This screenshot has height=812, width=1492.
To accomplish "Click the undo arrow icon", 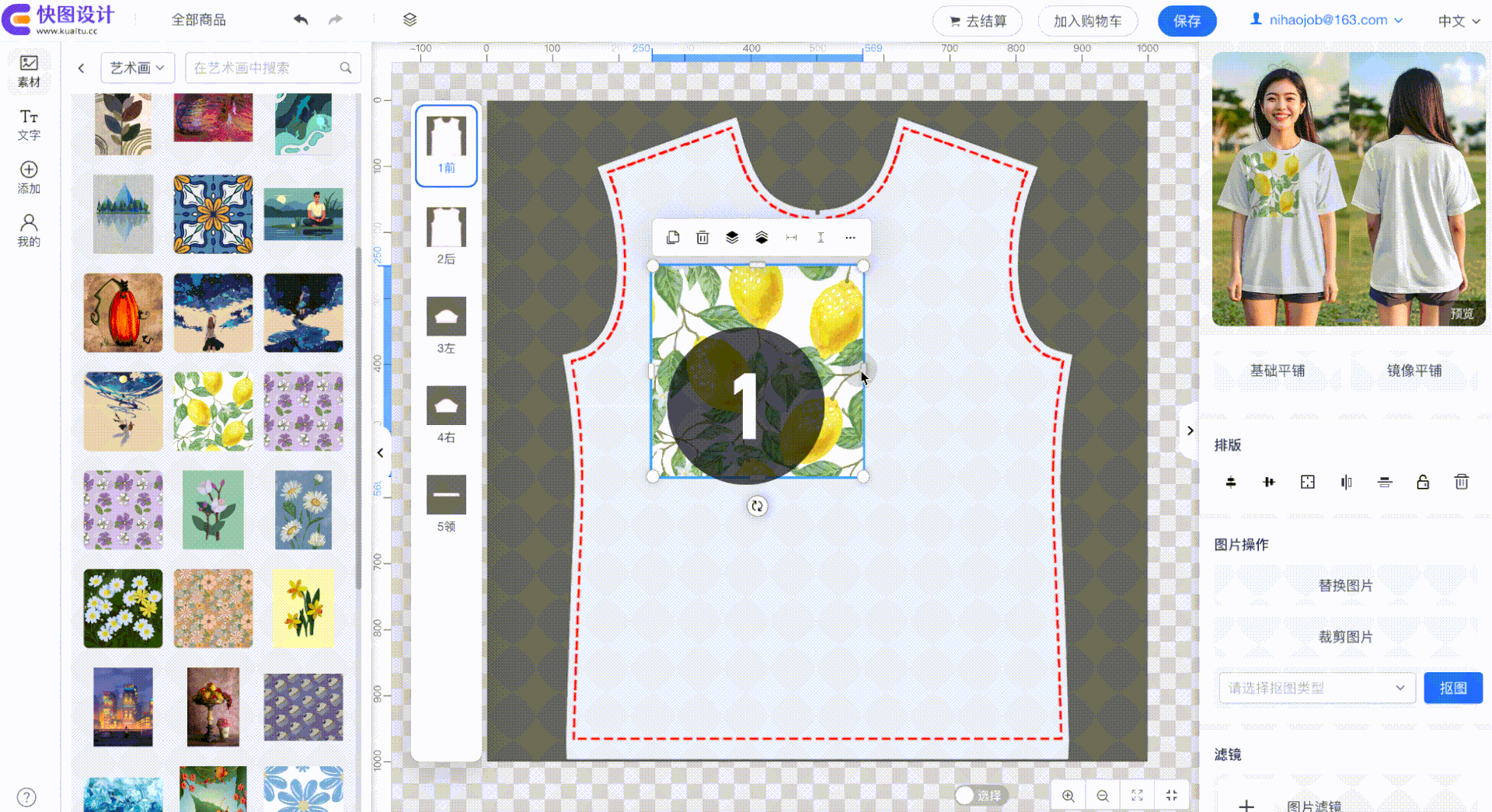I will [301, 19].
